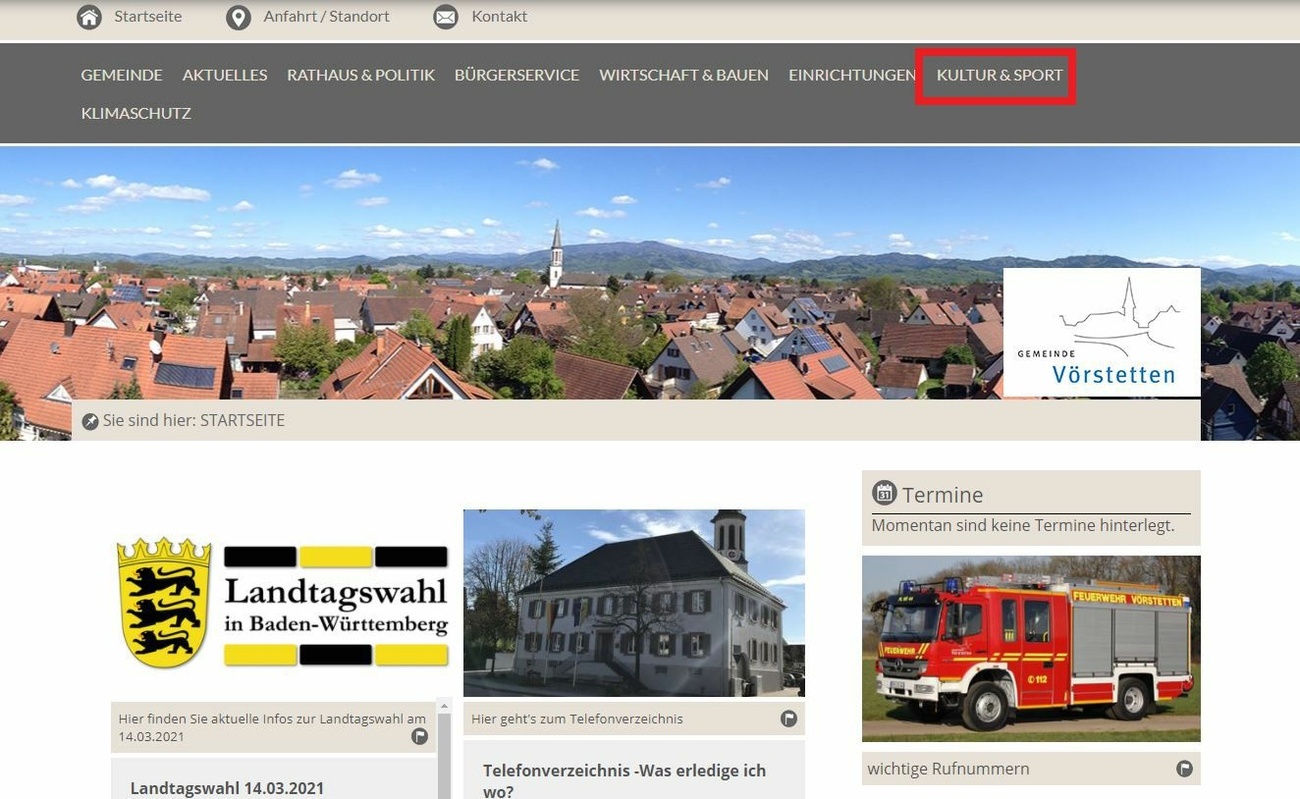Open the Aktuelles menu
The height and width of the screenshot is (799, 1300).
pyautogui.click(x=224, y=75)
